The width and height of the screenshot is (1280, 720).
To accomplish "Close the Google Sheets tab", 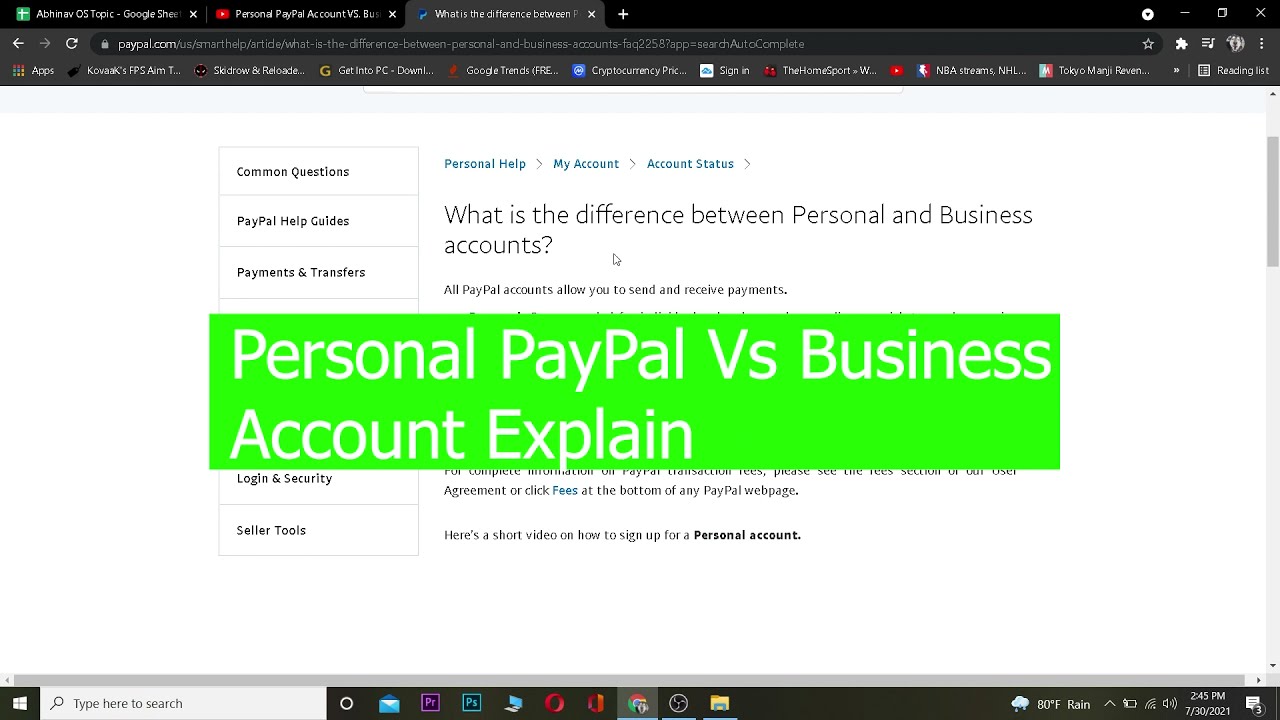I will pos(193,14).
